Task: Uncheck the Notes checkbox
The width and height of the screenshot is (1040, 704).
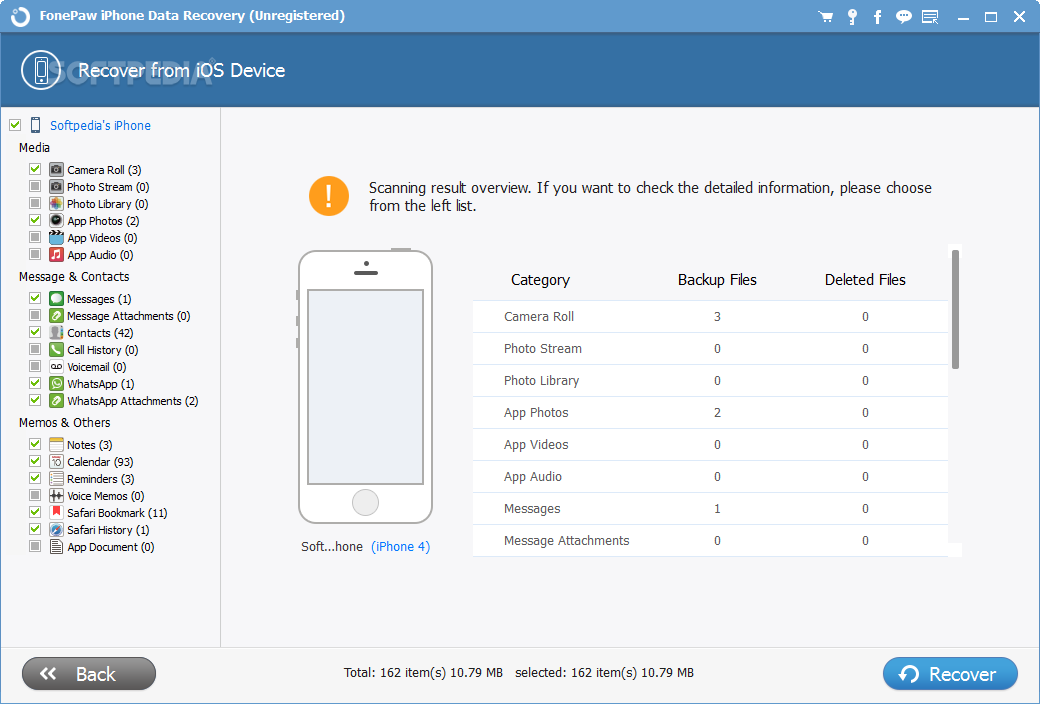Action: [x=35, y=444]
